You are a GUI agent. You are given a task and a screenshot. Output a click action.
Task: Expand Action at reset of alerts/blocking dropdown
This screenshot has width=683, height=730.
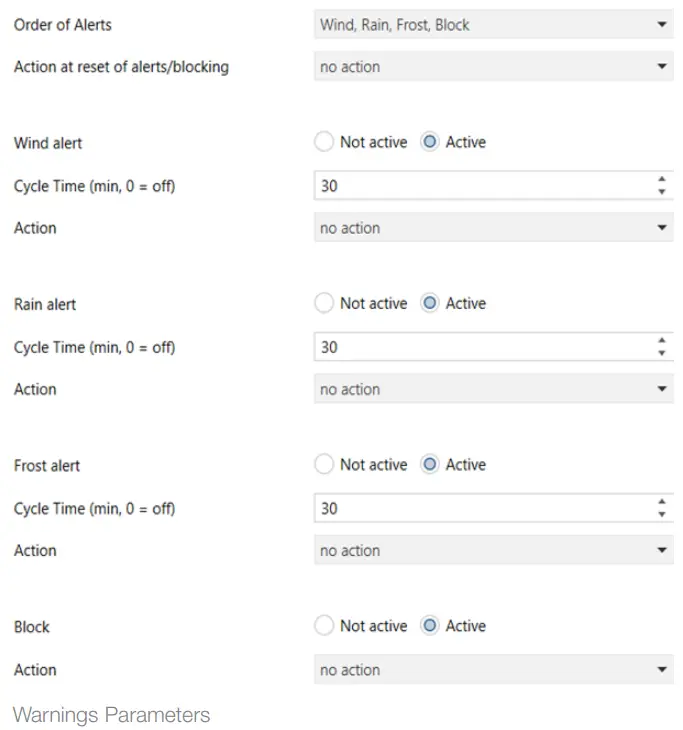[x=493, y=67]
